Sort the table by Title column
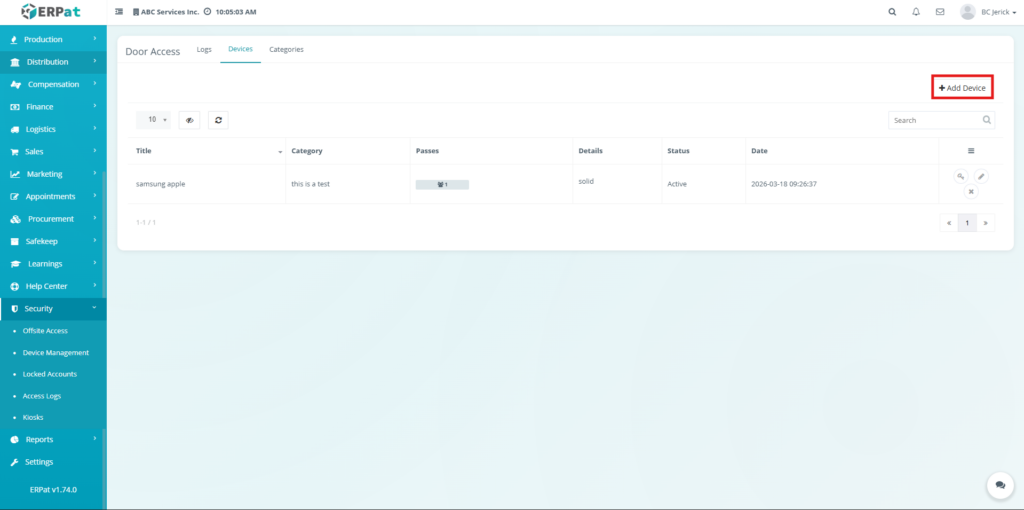This screenshot has height=510, width=1024. click(x=208, y=151)
